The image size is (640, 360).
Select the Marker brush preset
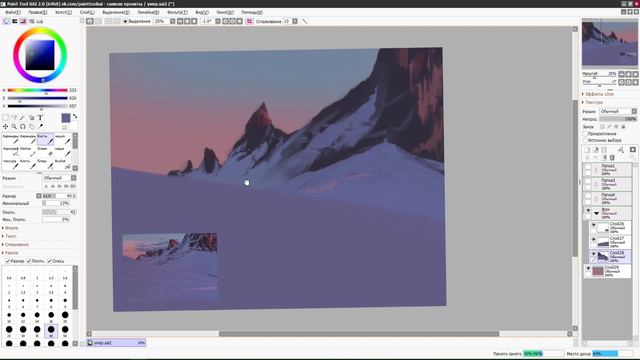(28, 152)
